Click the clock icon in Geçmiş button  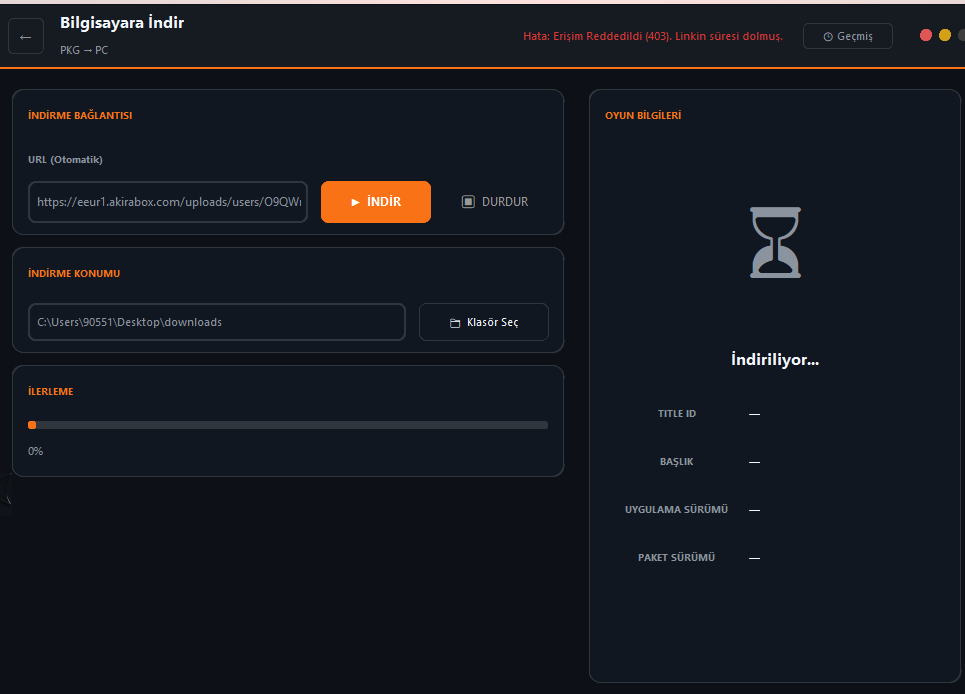(828, 37)
